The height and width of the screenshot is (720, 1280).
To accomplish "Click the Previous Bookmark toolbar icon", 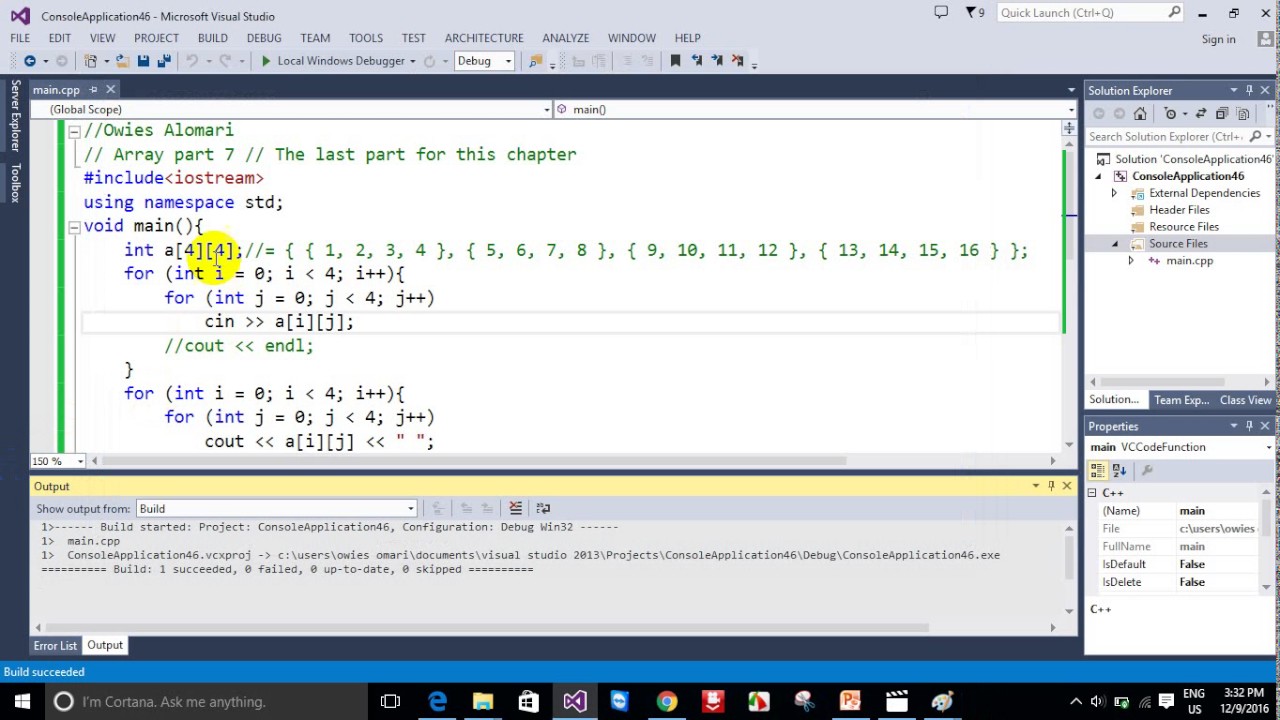I will tap(697, 61).
